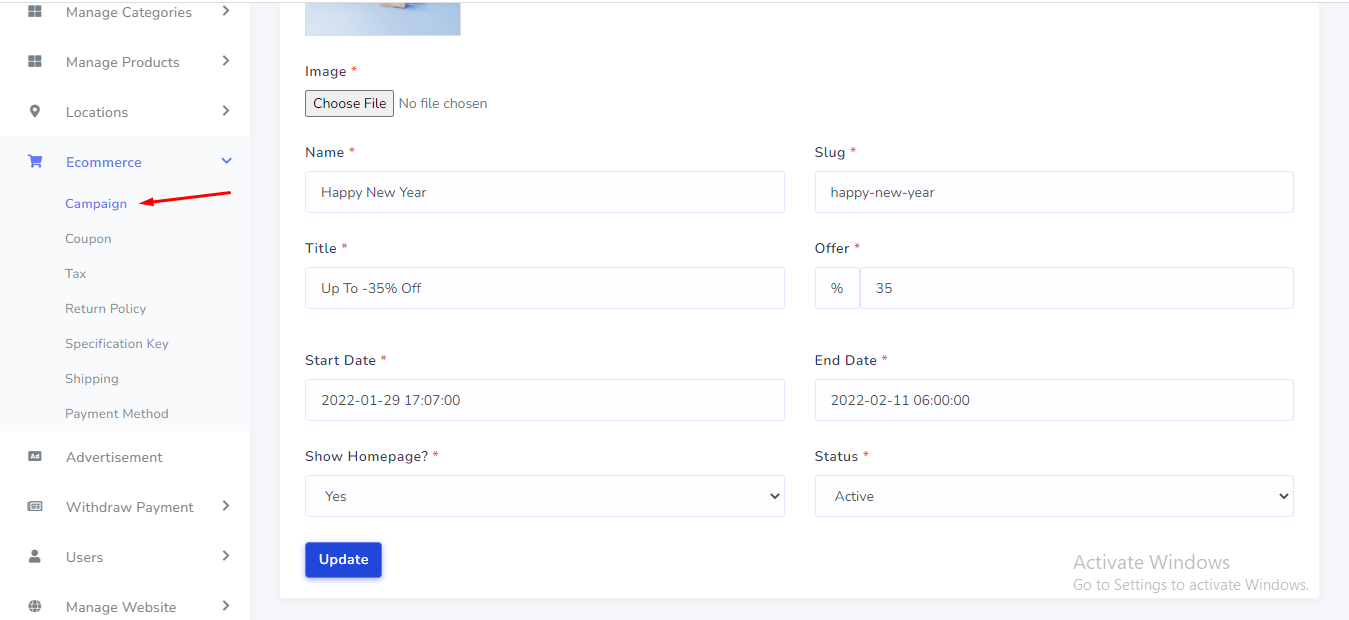Click the Locations map pin icon

(x=35, y=112)
